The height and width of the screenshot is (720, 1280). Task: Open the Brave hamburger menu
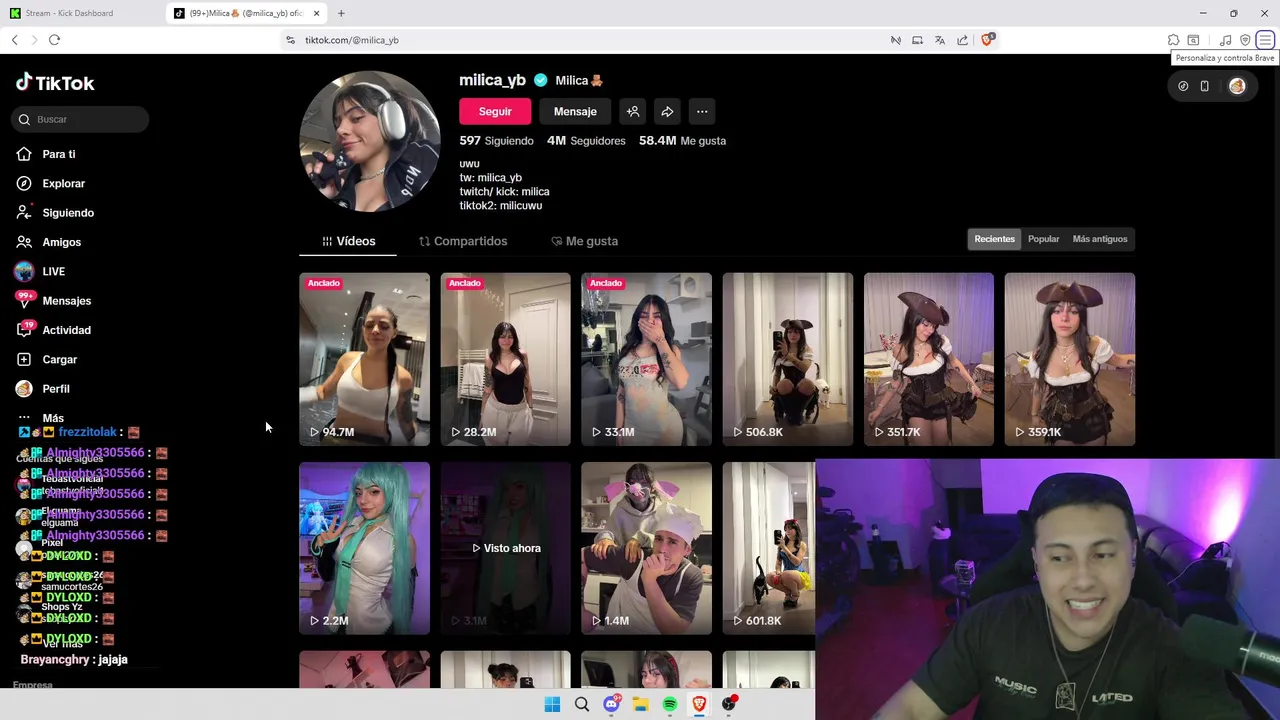1265,40
